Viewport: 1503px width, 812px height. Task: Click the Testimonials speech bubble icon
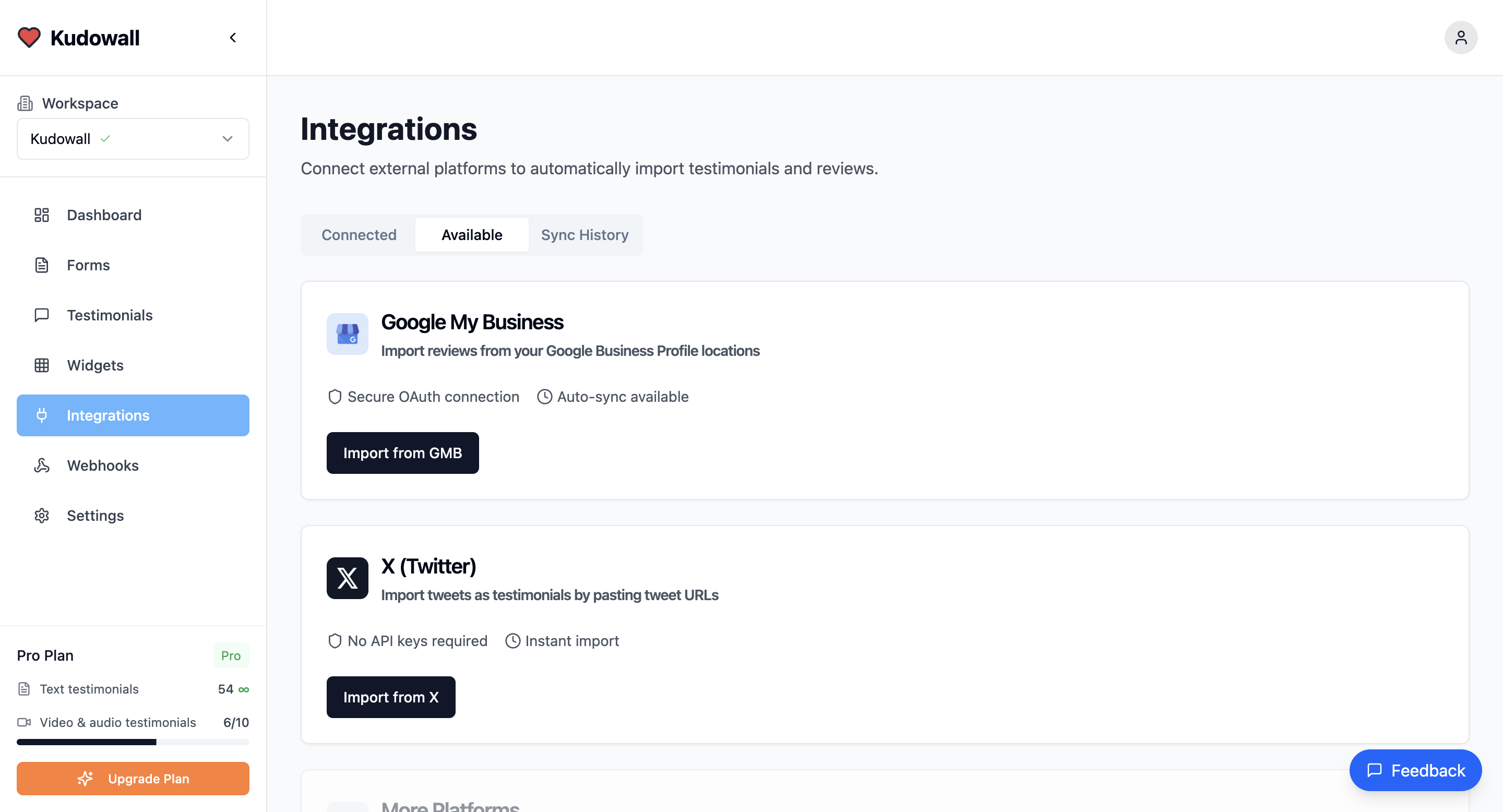tap(41, 316)
